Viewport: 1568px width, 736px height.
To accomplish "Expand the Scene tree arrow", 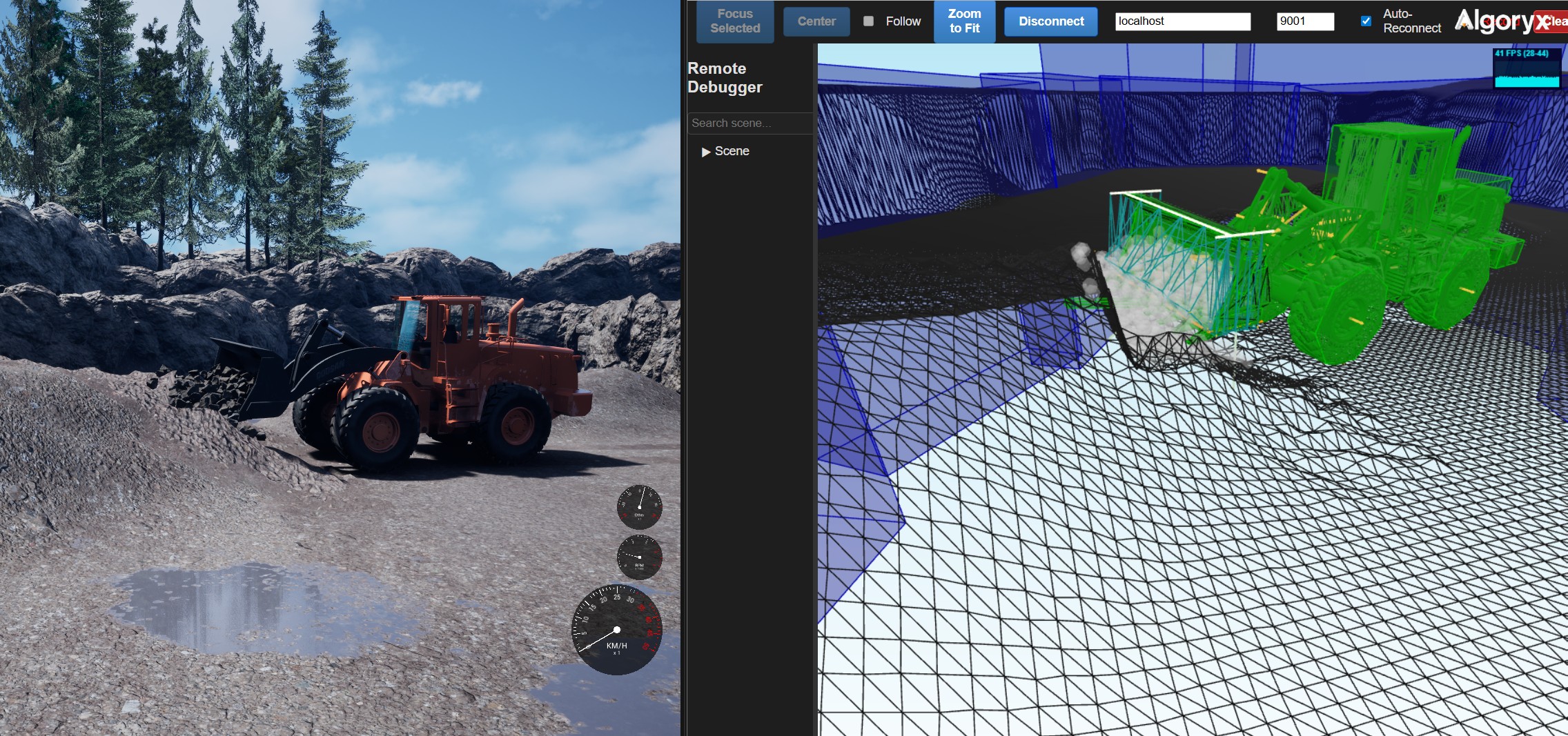I will click(x=705, y=152).
